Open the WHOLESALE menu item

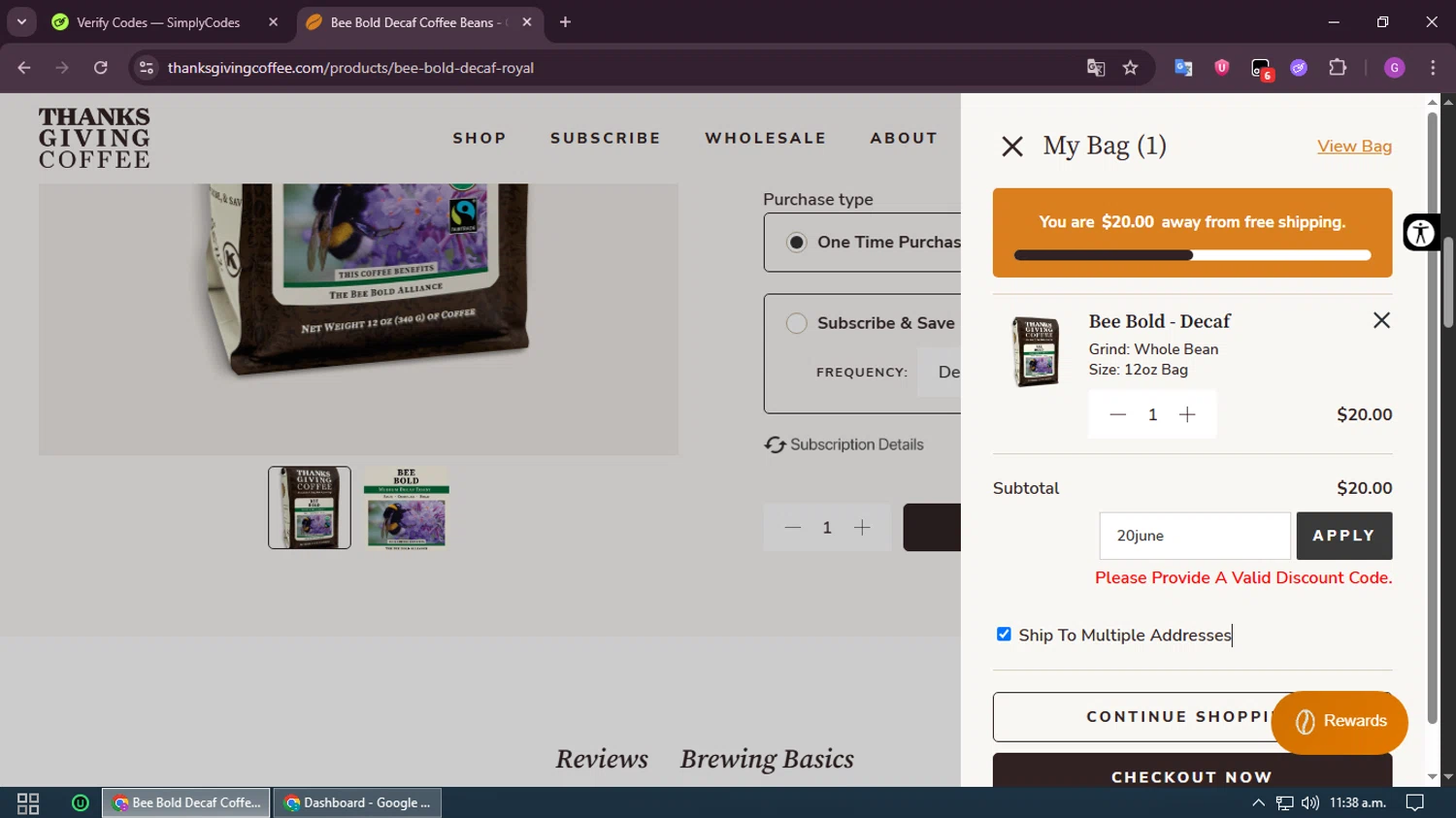(766, 138)
